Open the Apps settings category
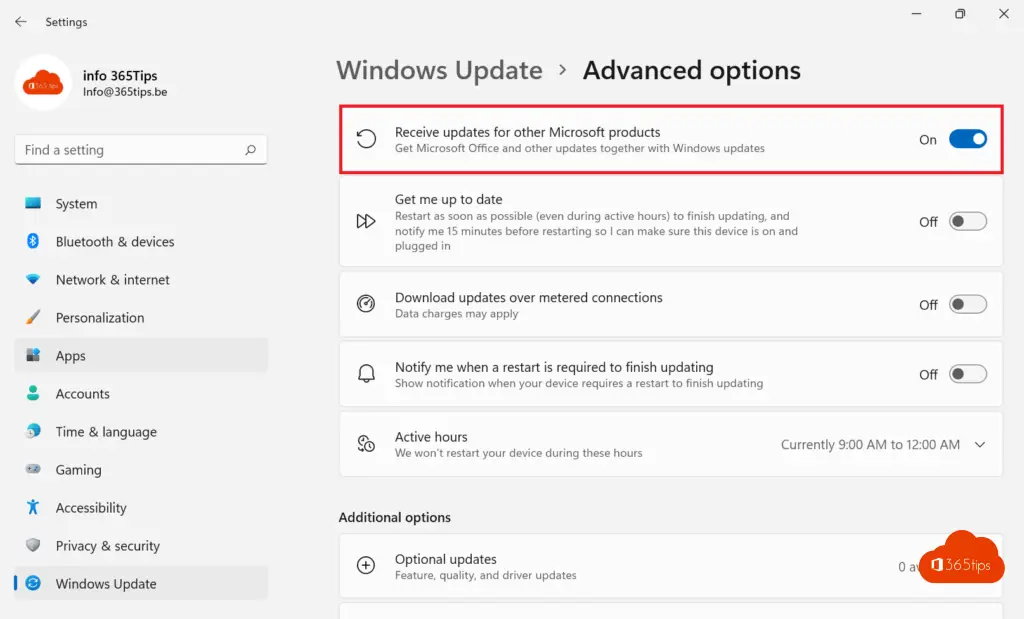Screen dimensions: 1024x619 (71, 356)
